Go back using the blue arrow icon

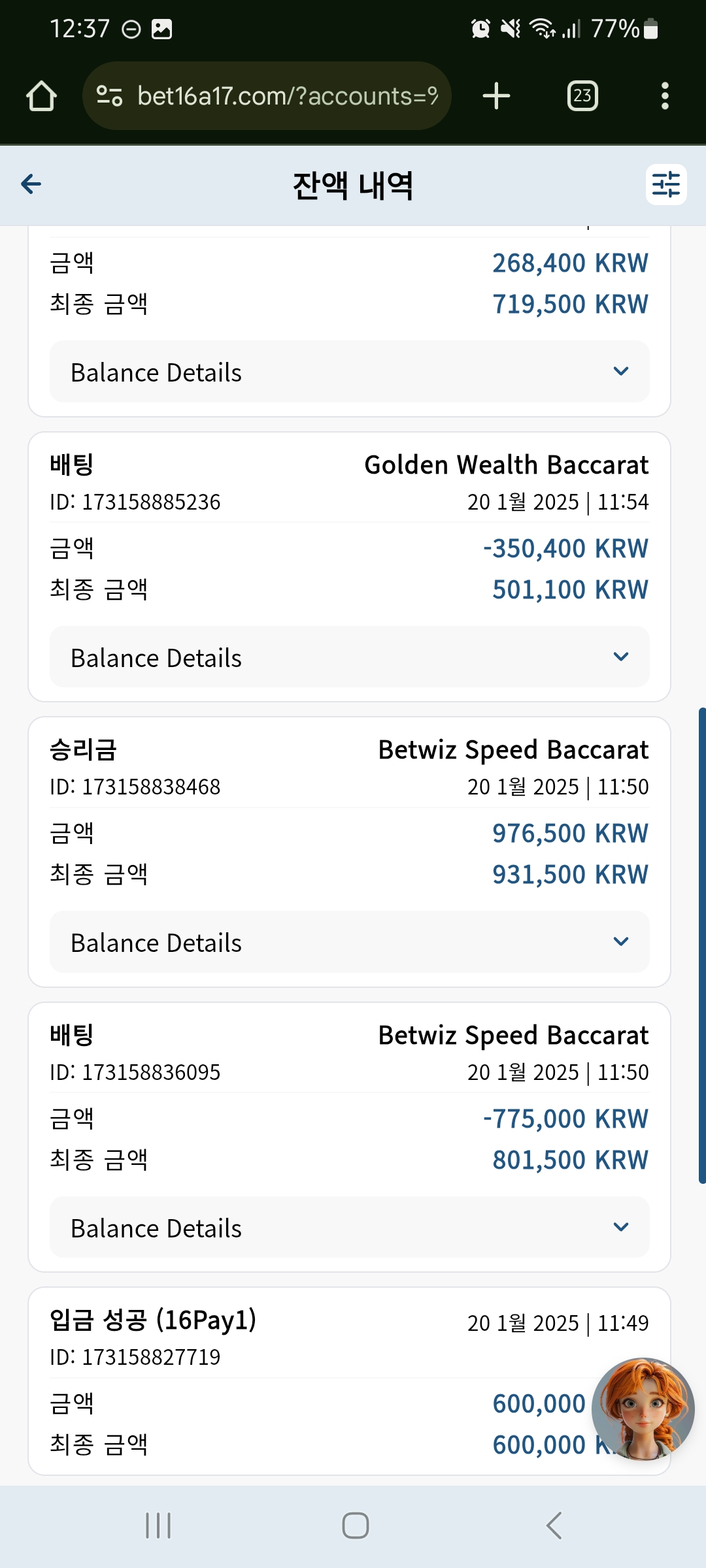coord(31,184)
